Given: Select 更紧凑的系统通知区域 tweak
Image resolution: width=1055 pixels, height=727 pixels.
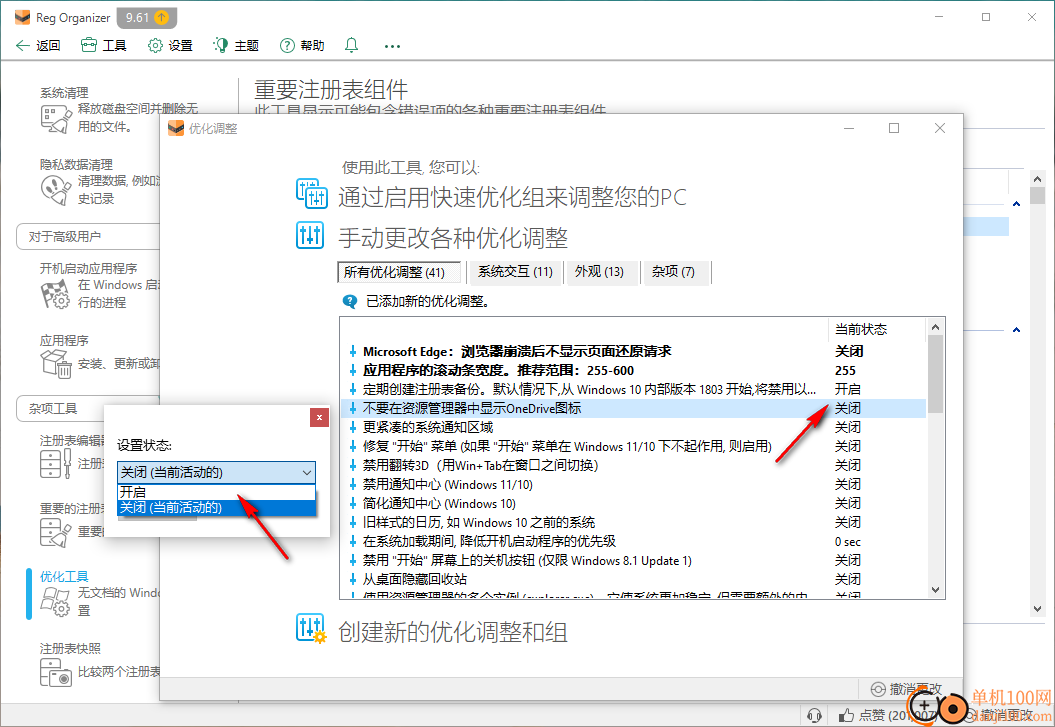Looking at the screenshot, I should click(x=632, y=427).
